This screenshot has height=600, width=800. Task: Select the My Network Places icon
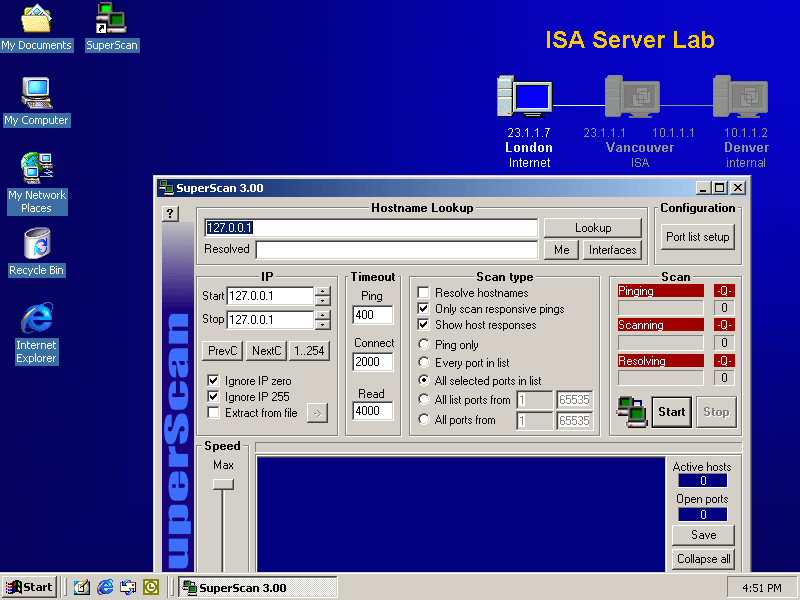(37, 167)
